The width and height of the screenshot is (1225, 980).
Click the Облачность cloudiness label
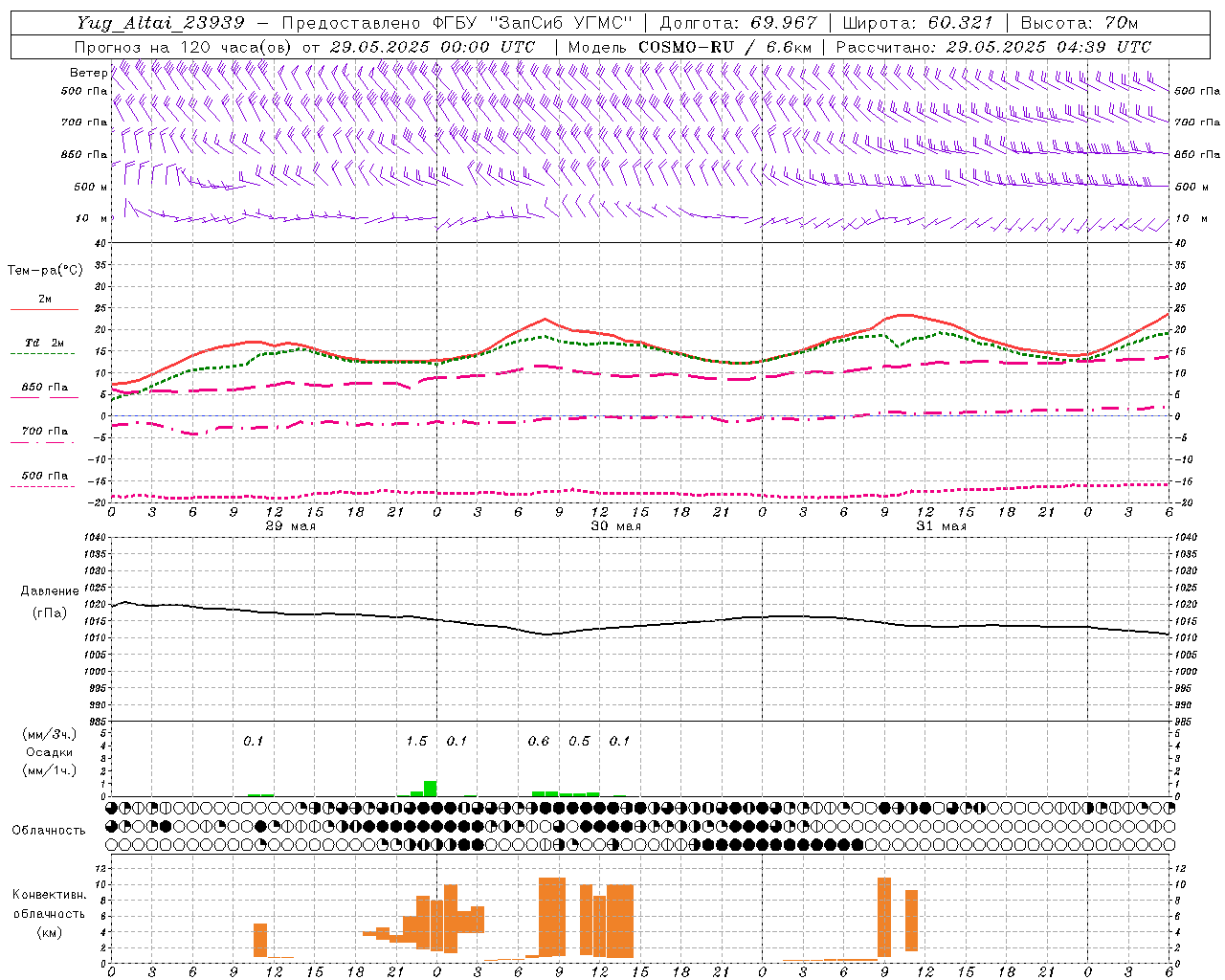coord(49,830)
